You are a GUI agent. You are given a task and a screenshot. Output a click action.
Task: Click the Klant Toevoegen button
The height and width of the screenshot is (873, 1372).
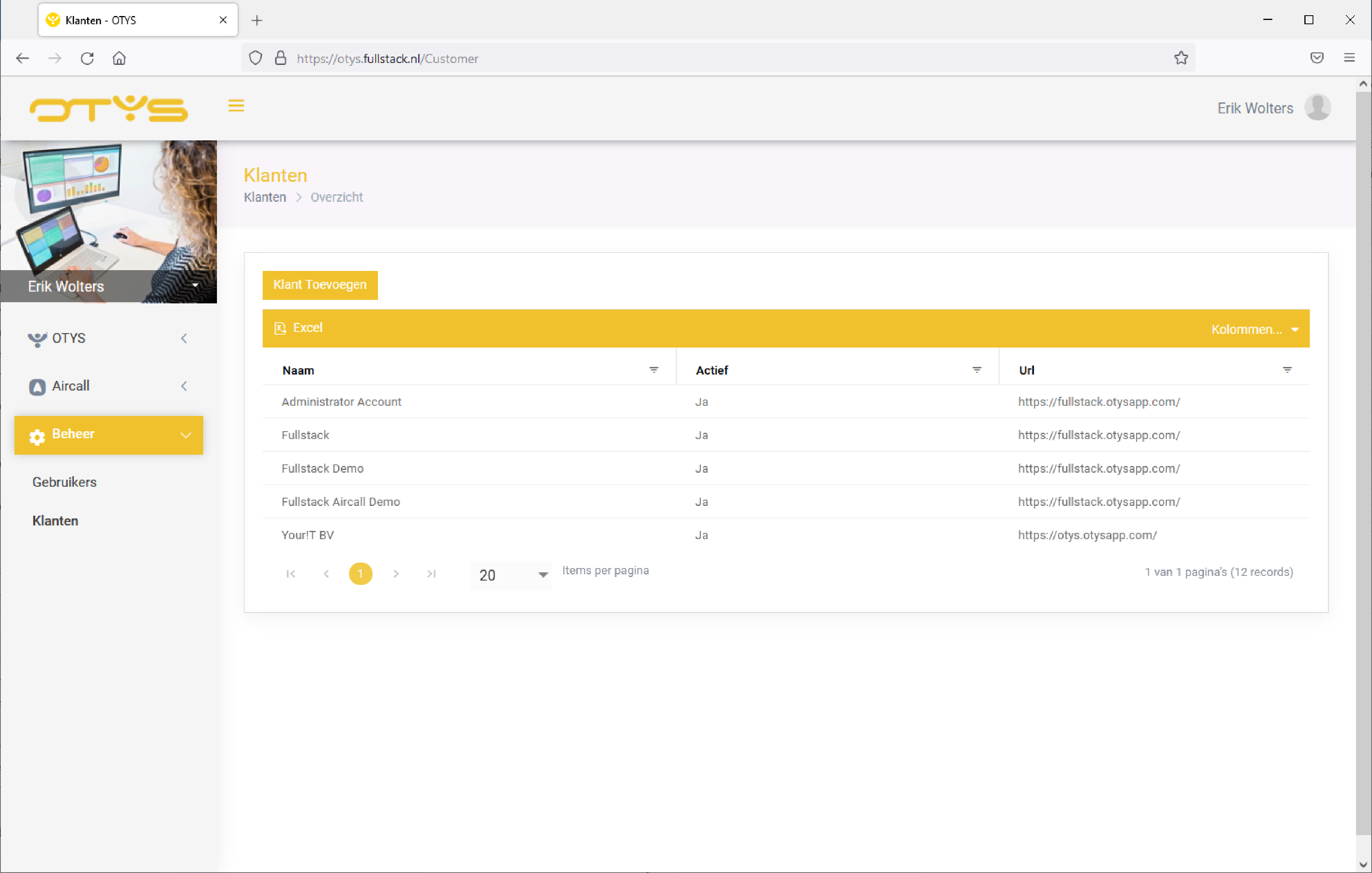320,285
